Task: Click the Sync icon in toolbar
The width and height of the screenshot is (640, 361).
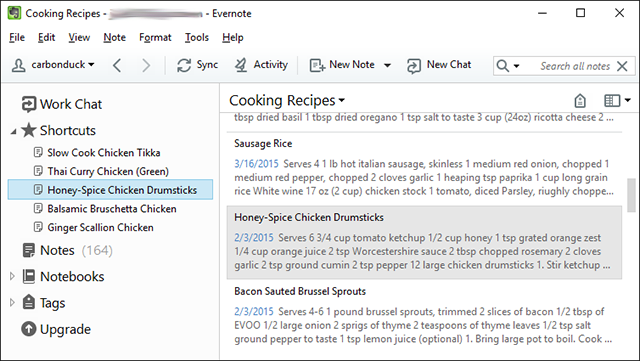Action: [184, 65]
